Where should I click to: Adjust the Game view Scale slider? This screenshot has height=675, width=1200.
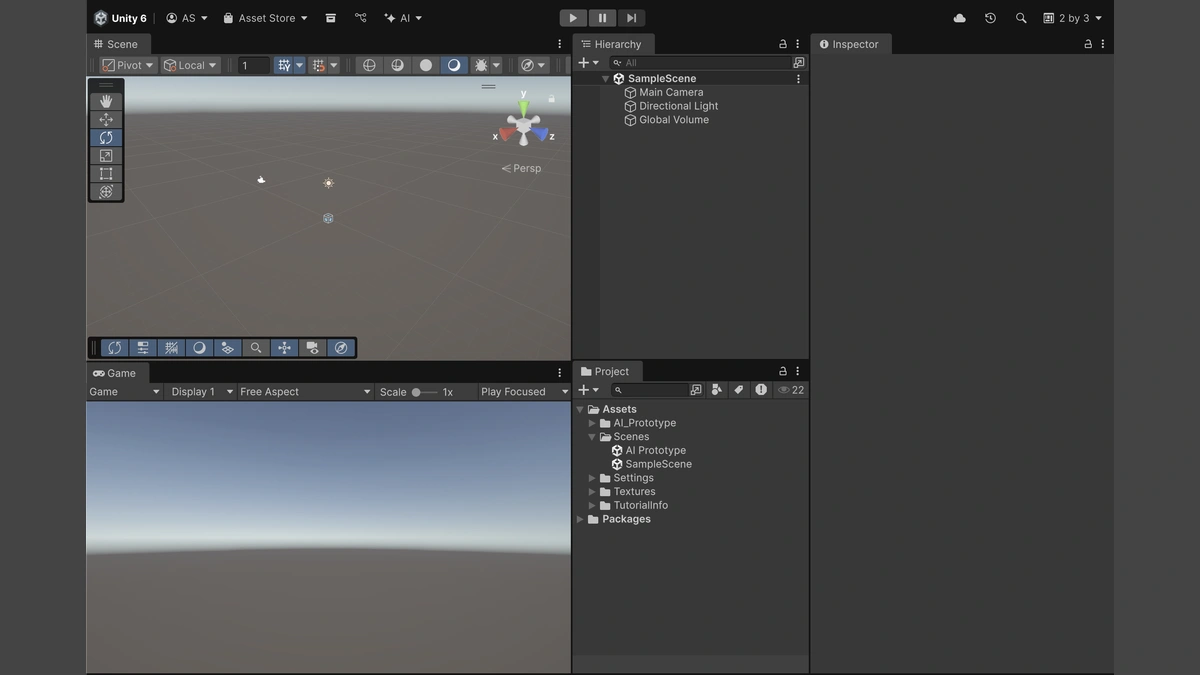click(425, 392)
